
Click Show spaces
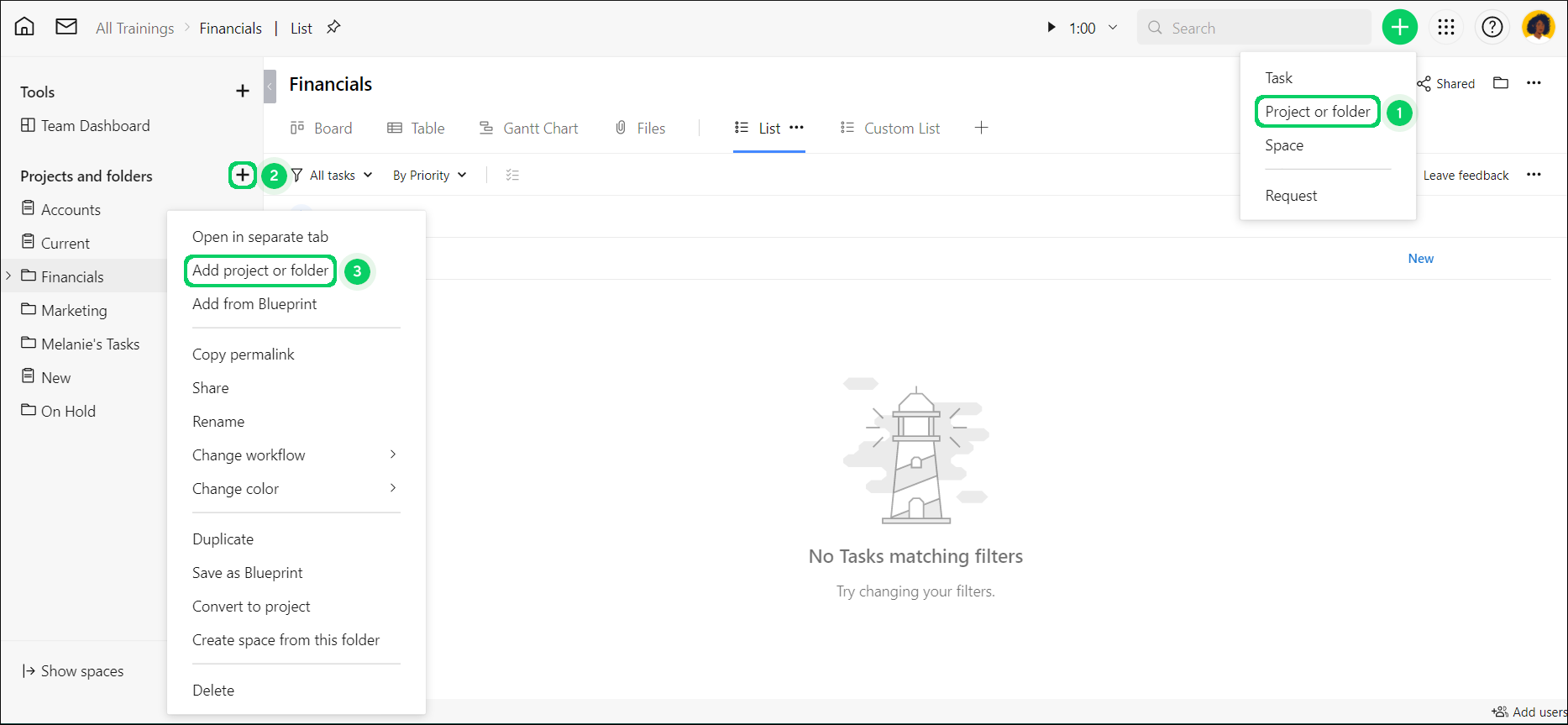(73, 670)
